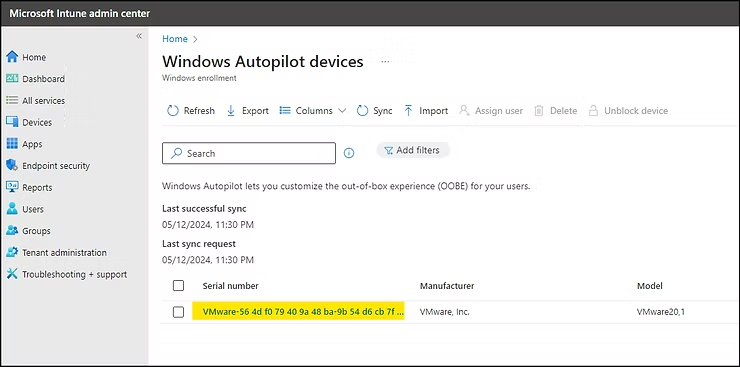Image resolution: width=740 pixels, height=367 pixels.
Task: Click the Home breadcrumb link
Action: 175,39
